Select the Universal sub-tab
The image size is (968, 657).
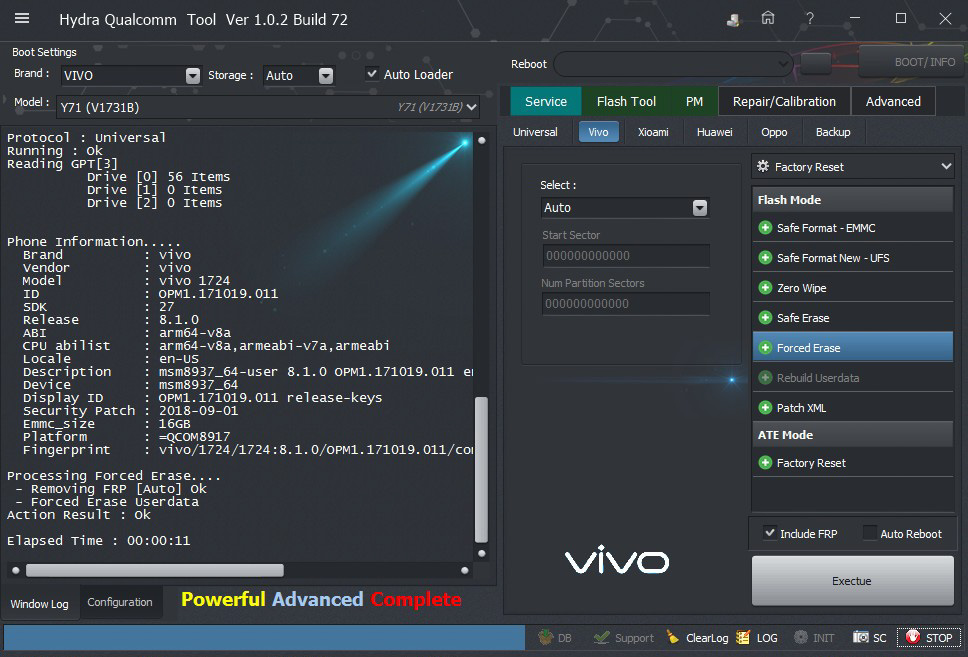click(535, 132)
